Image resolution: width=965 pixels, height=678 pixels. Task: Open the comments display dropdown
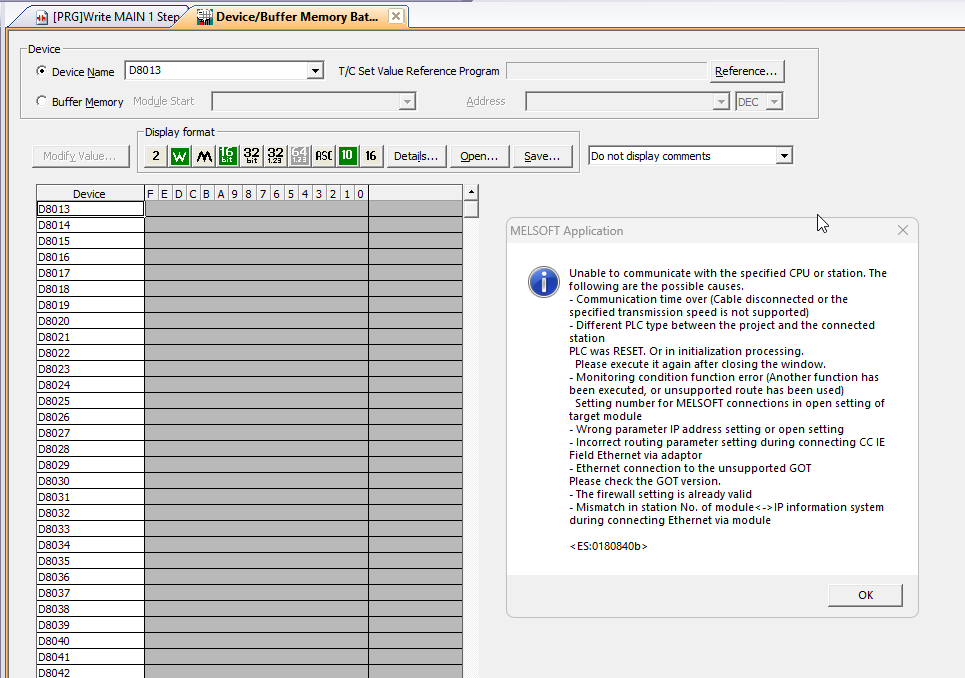point(784,156)
